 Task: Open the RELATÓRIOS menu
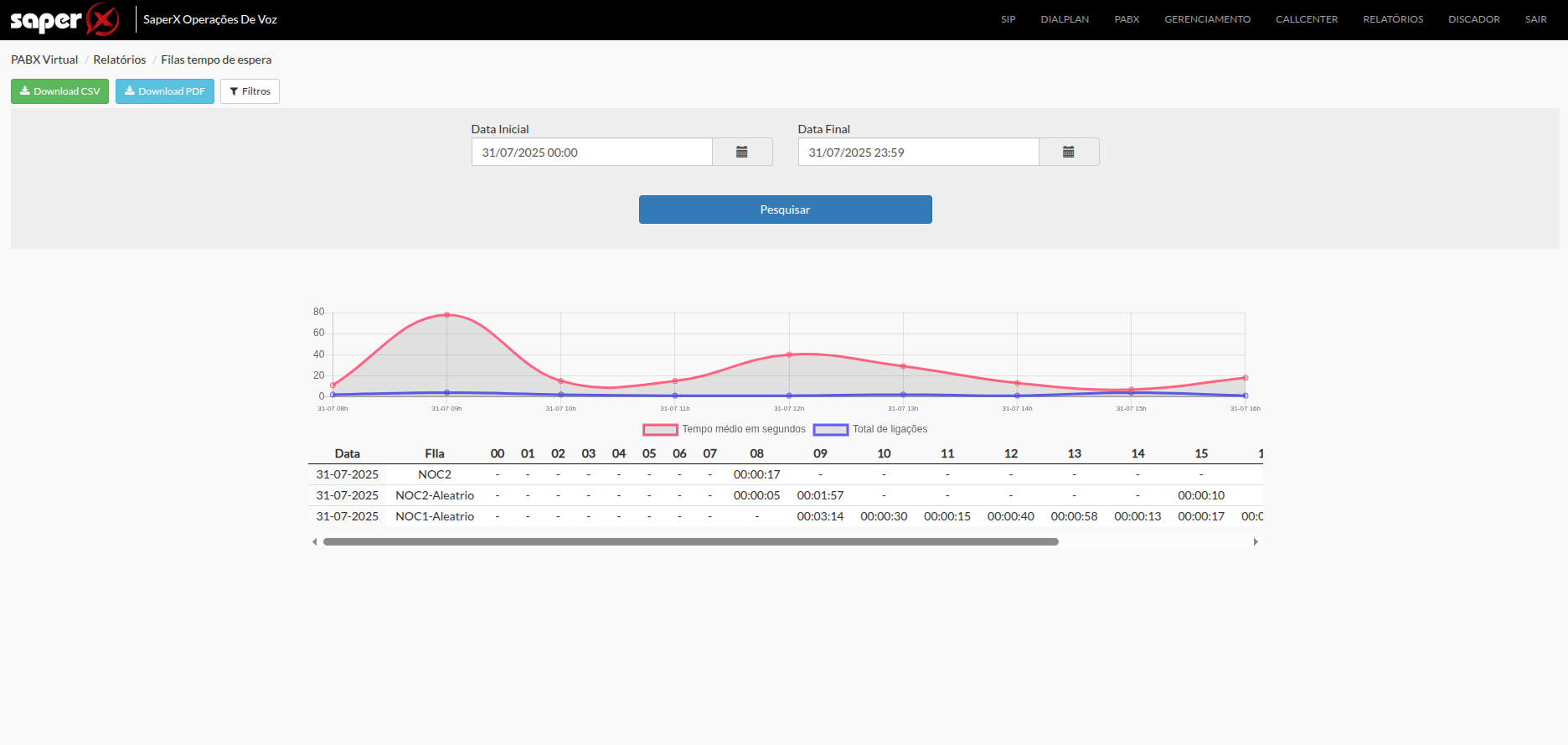tap(1393, 19)
